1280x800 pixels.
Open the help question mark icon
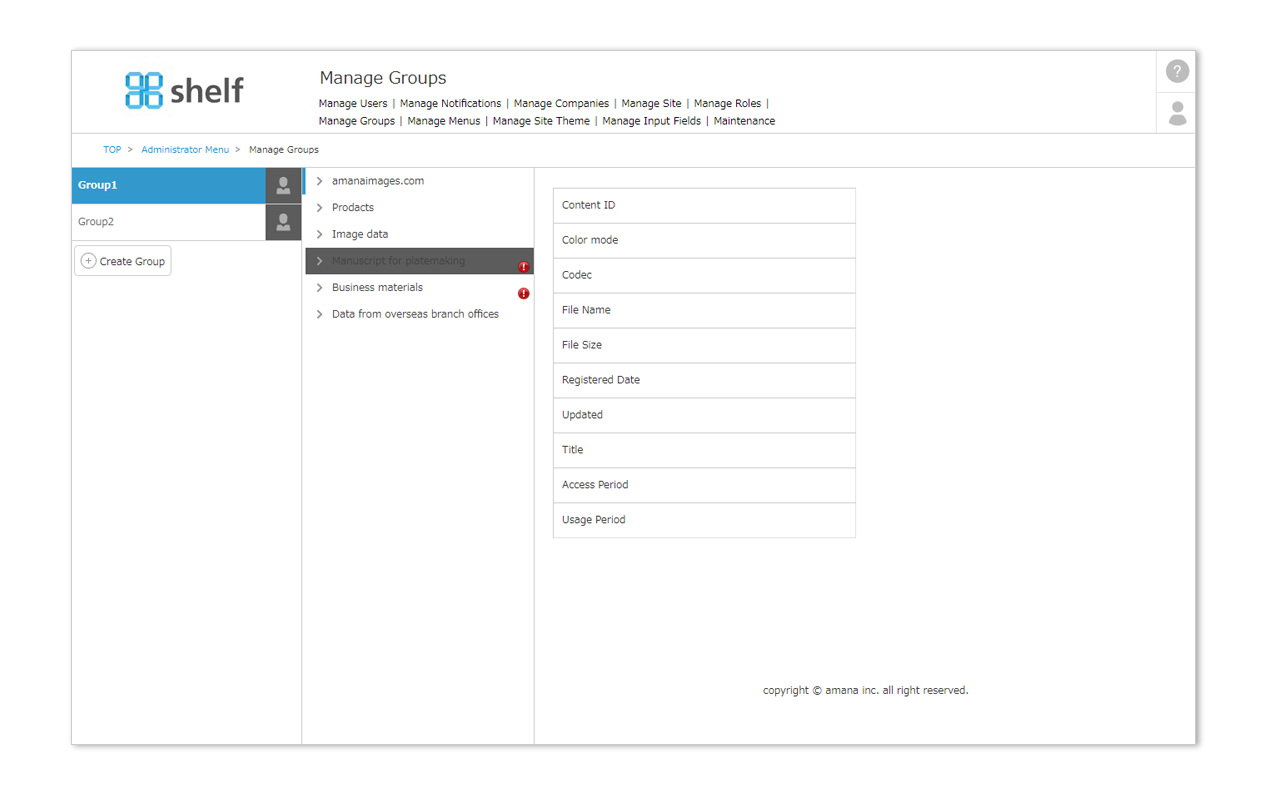click(x=1177, y=71)
